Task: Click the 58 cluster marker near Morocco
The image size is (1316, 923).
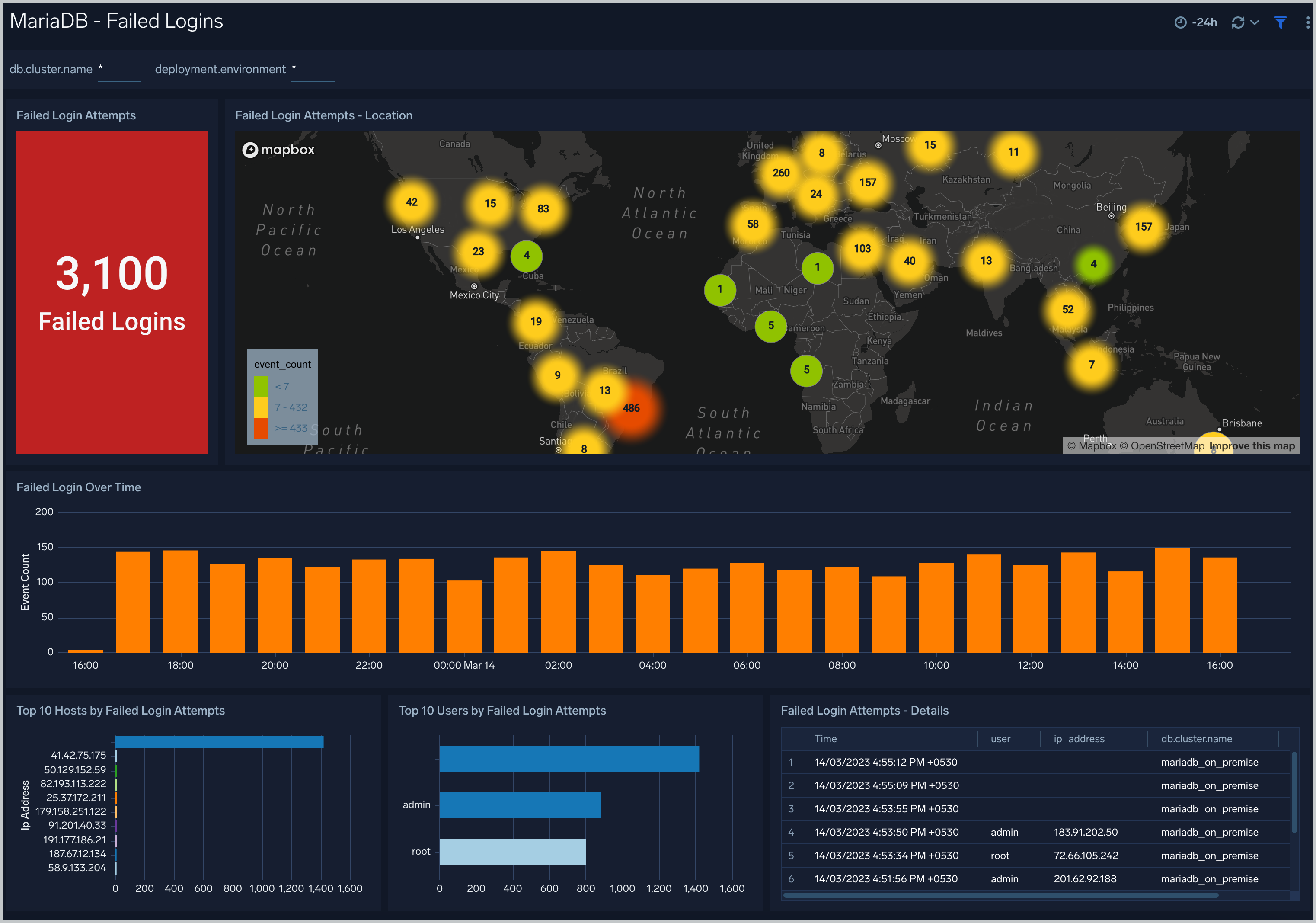Action: coord(753,224)
